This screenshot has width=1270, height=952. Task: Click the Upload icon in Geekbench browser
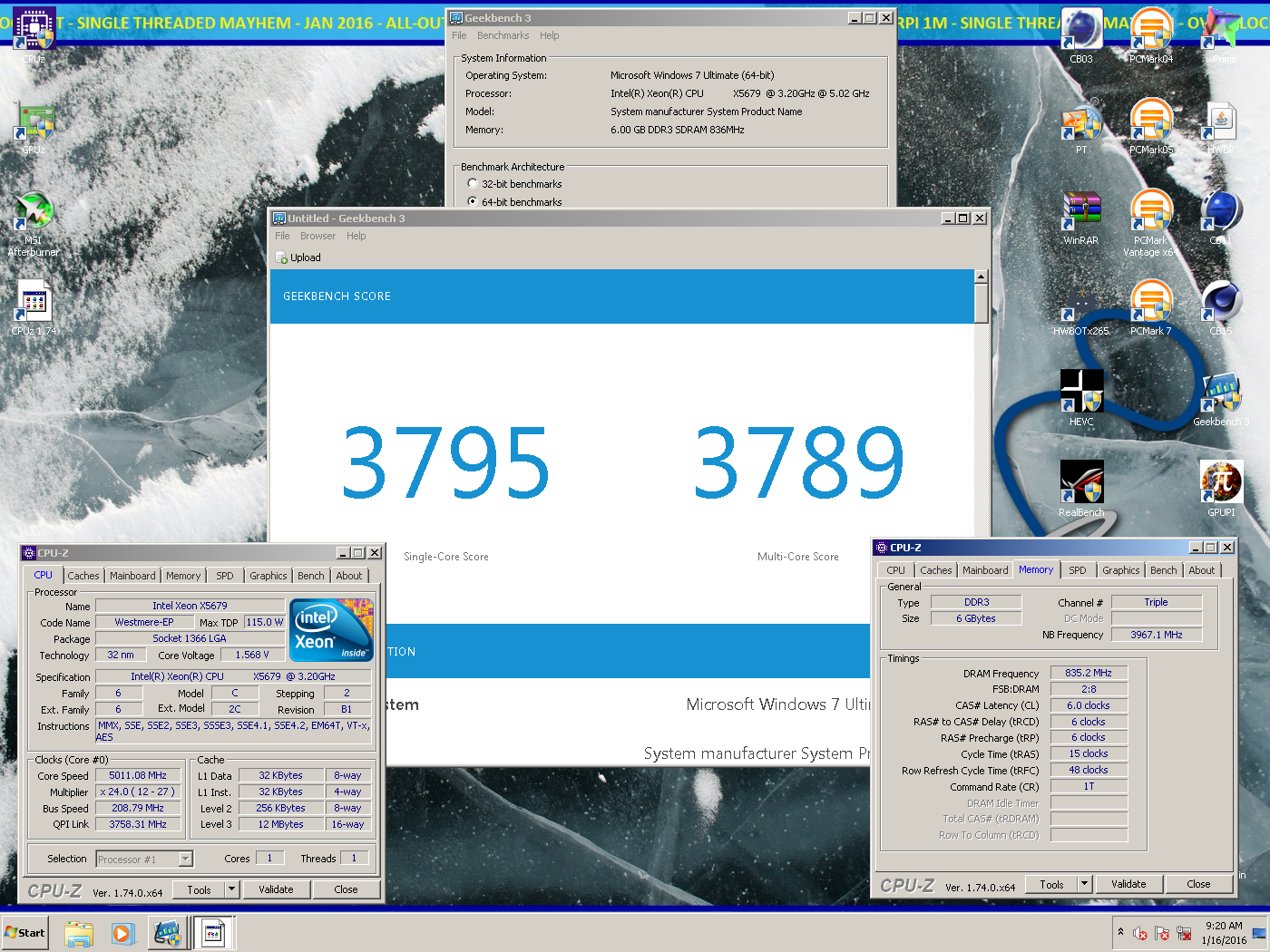[x=282, y=258]
